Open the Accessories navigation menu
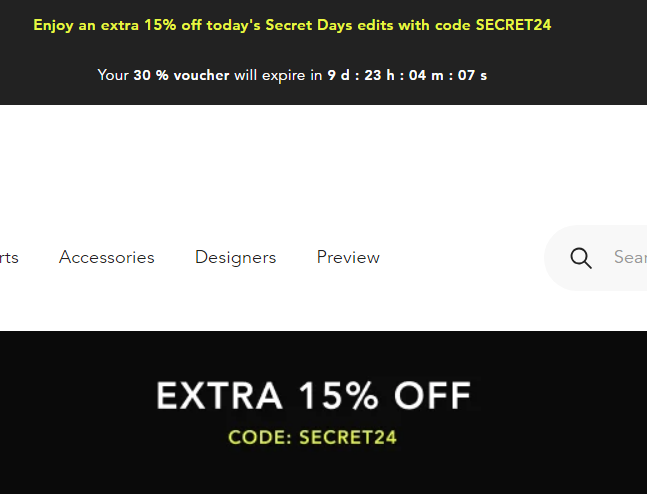Image resolution: width=647 pixels, height=496 pixels. click(107, 258)
